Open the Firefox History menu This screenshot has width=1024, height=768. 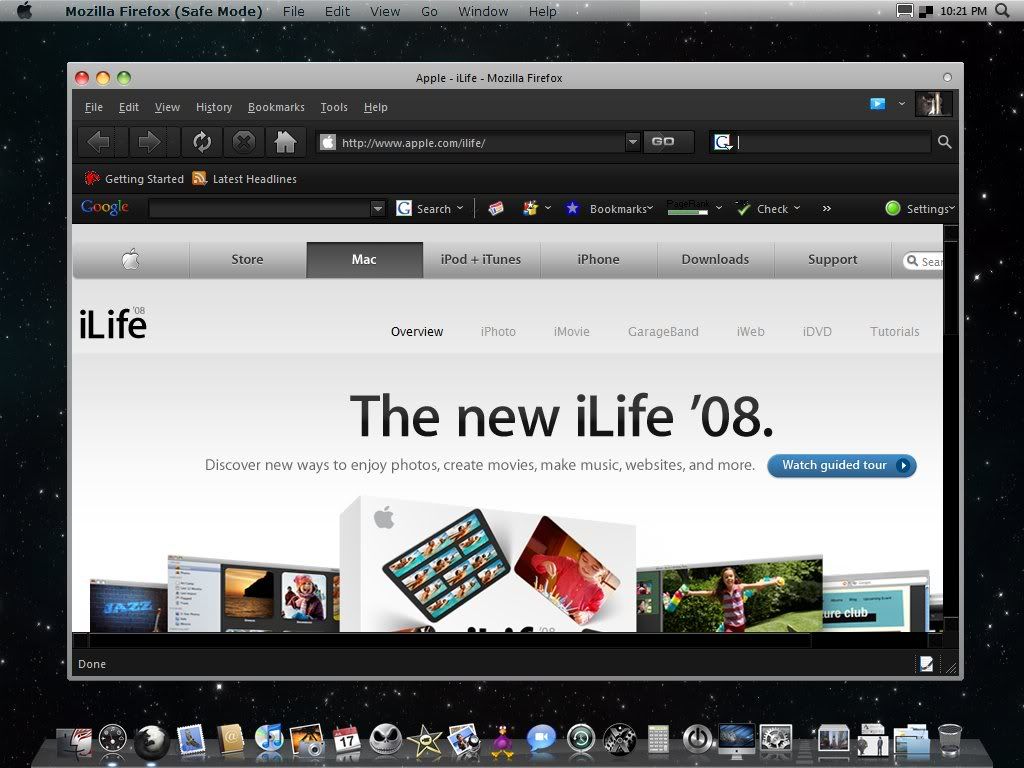(214, 107)
